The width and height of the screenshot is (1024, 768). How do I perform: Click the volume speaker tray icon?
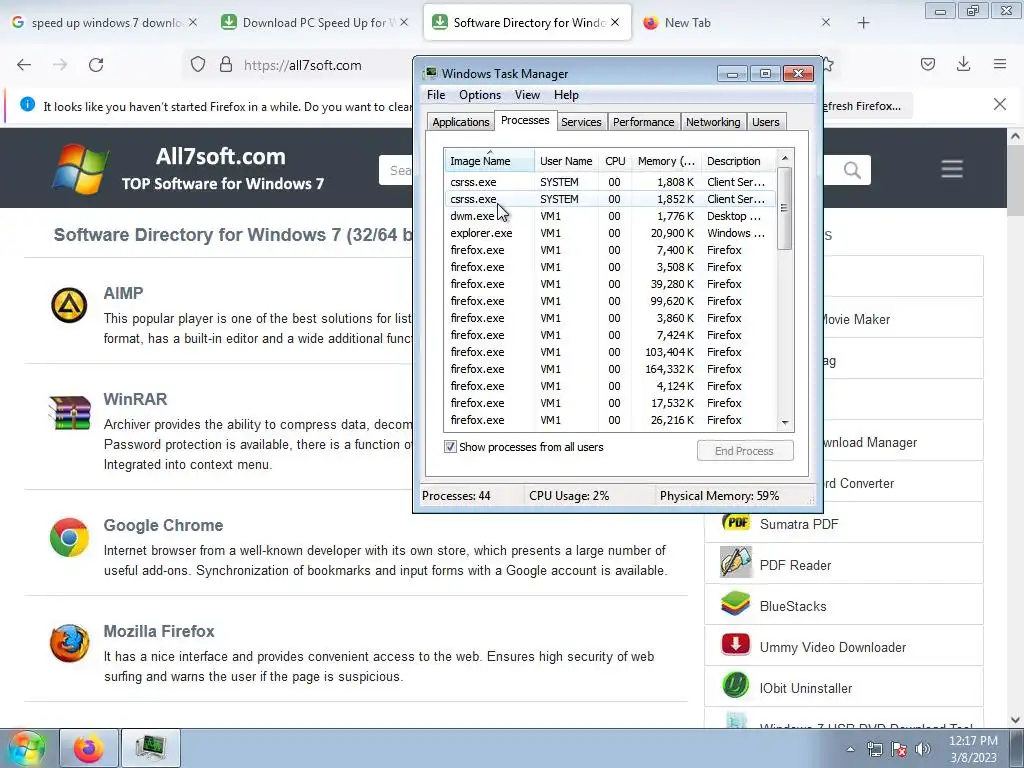922,749
